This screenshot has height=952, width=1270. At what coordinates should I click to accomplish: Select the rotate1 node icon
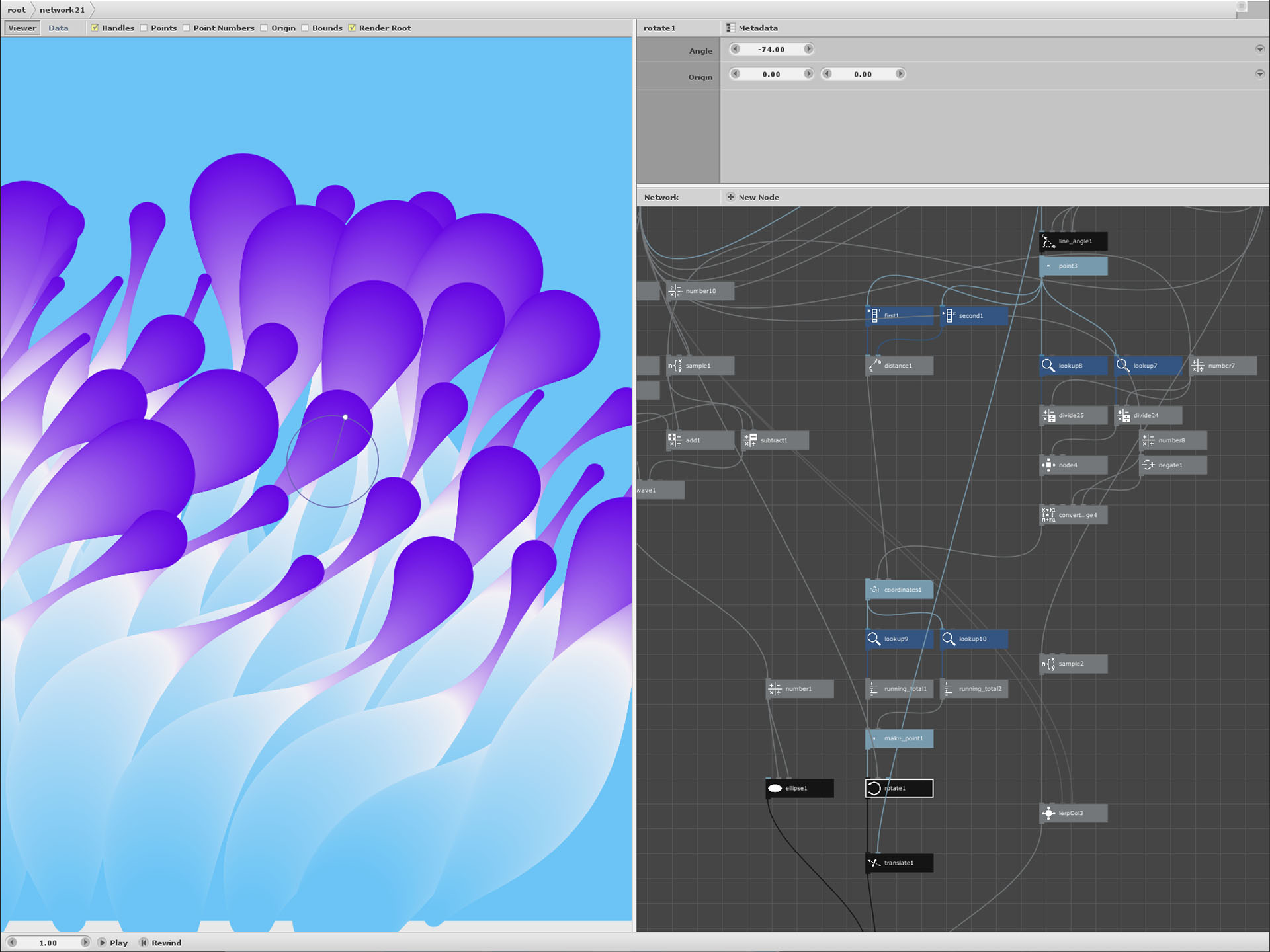[874, 788]
